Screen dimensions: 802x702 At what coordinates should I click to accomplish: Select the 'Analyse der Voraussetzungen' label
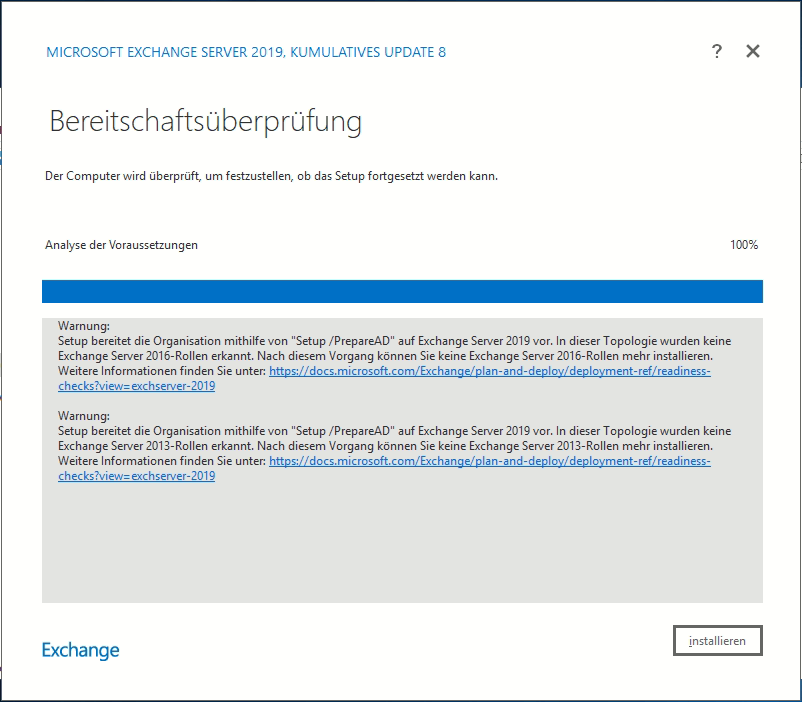pos(121,245)
